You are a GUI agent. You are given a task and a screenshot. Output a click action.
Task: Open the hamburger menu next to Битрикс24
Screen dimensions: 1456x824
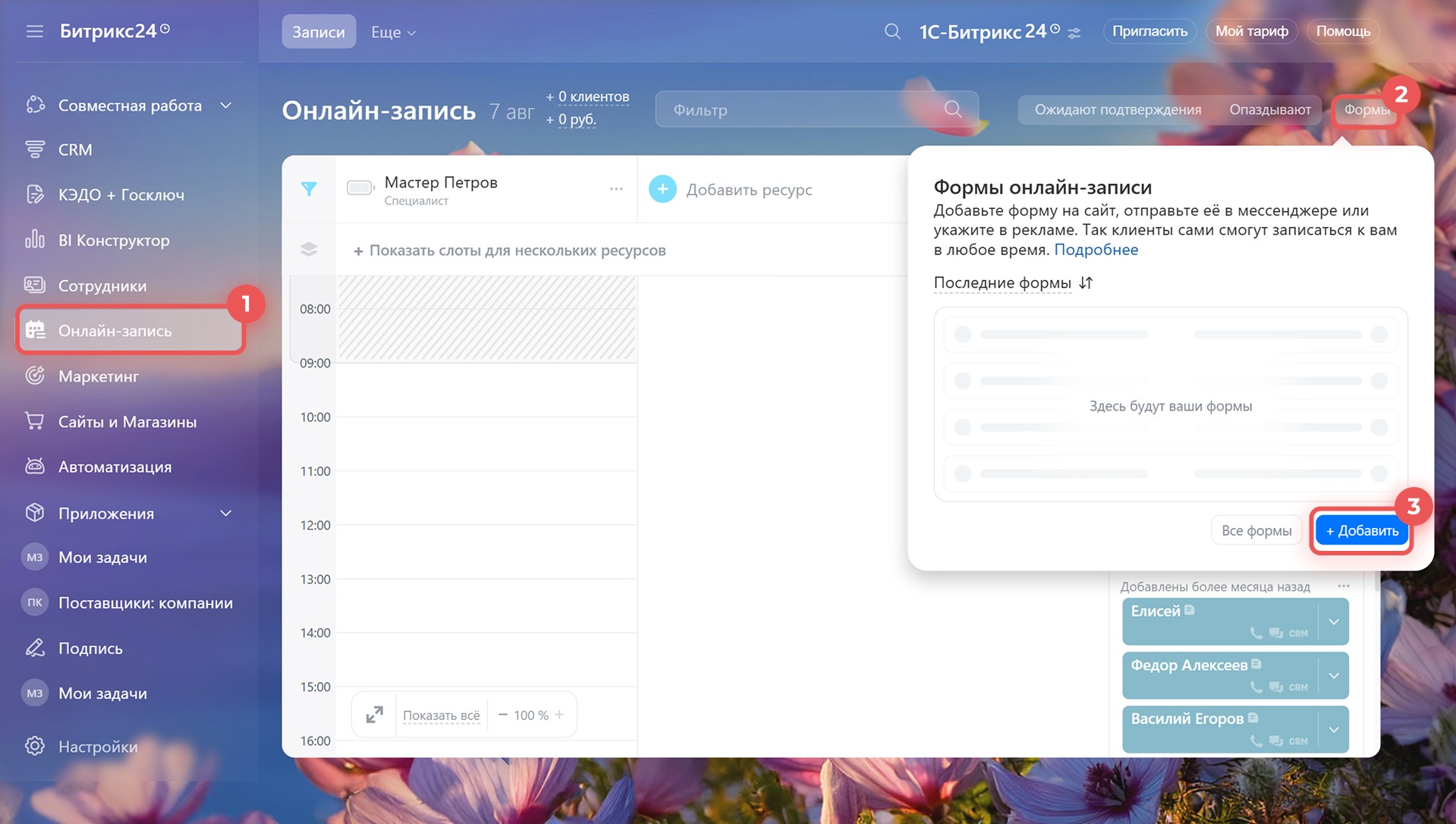tap(34, 31)
